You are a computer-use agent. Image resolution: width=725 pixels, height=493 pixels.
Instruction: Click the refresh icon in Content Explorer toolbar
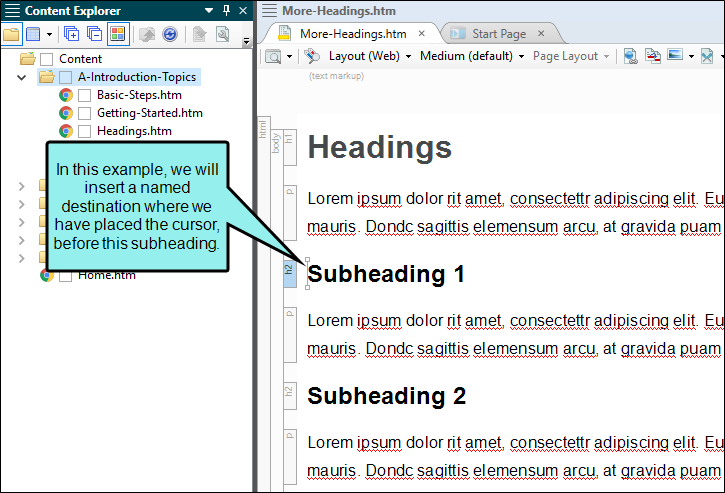pyautogui.click(x=170, y=34)
